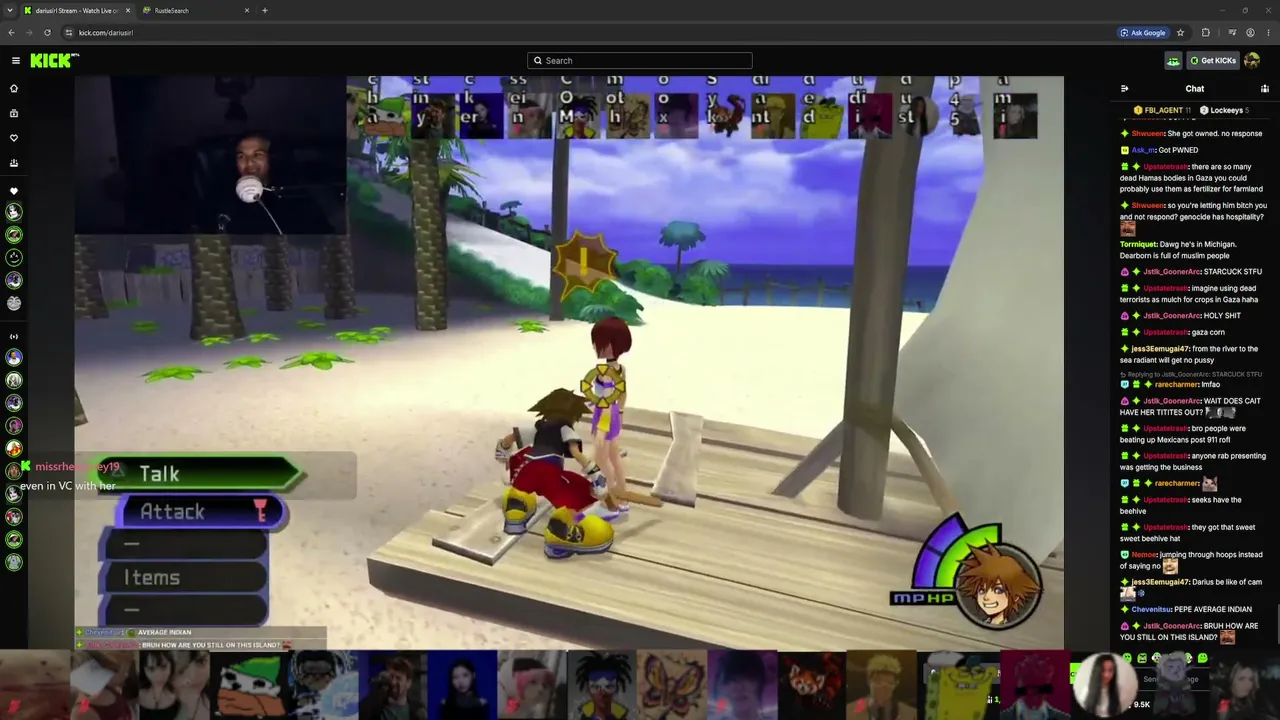This screenshot has height=720, width=1280.
Task: Go to Home in the sidebar
Action: tap(14, 88)
